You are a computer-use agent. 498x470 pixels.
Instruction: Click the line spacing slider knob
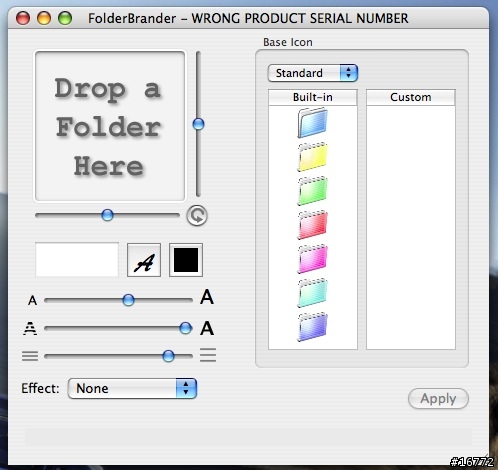pyautogui.click(x=168, y=356)
